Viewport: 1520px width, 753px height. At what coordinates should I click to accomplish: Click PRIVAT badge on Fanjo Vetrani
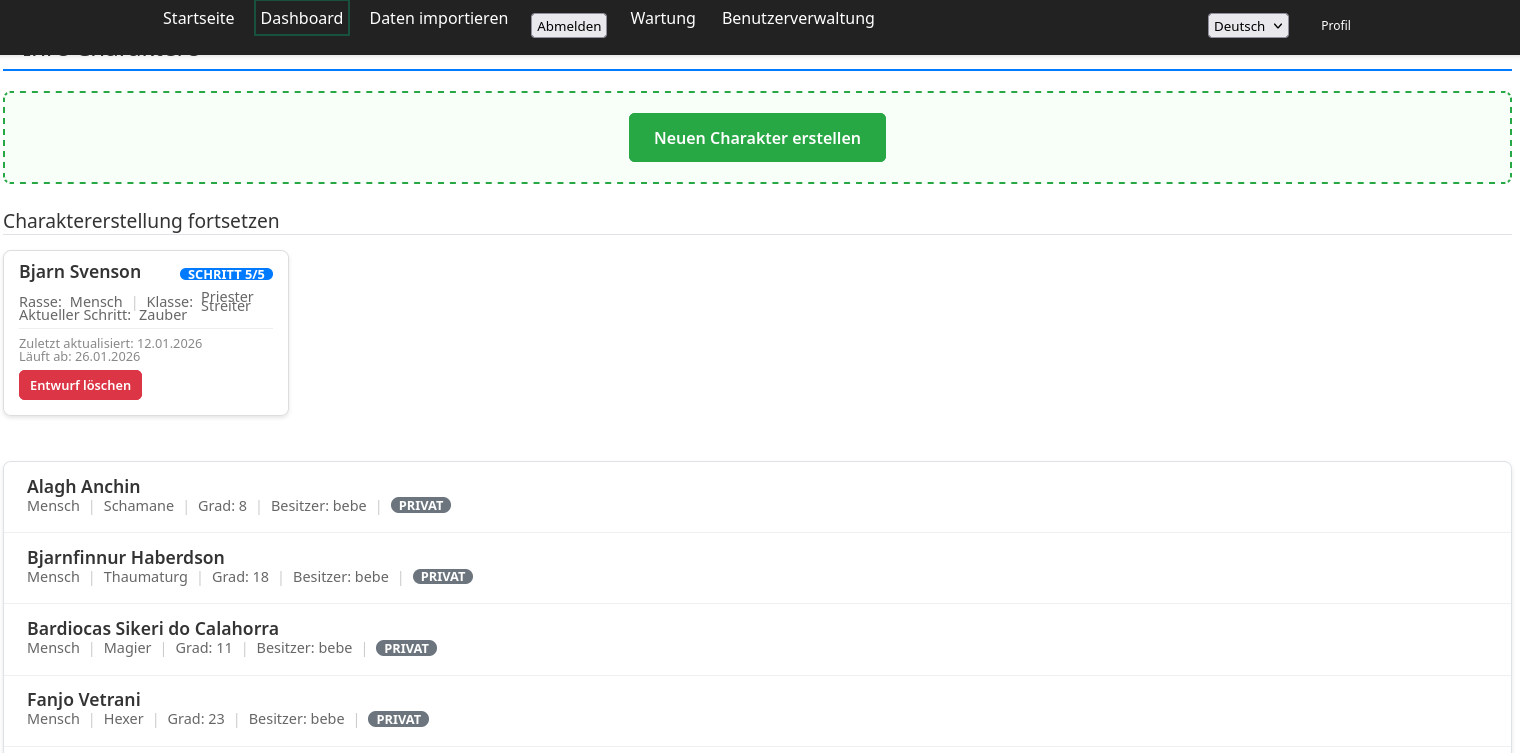[398, 719]
